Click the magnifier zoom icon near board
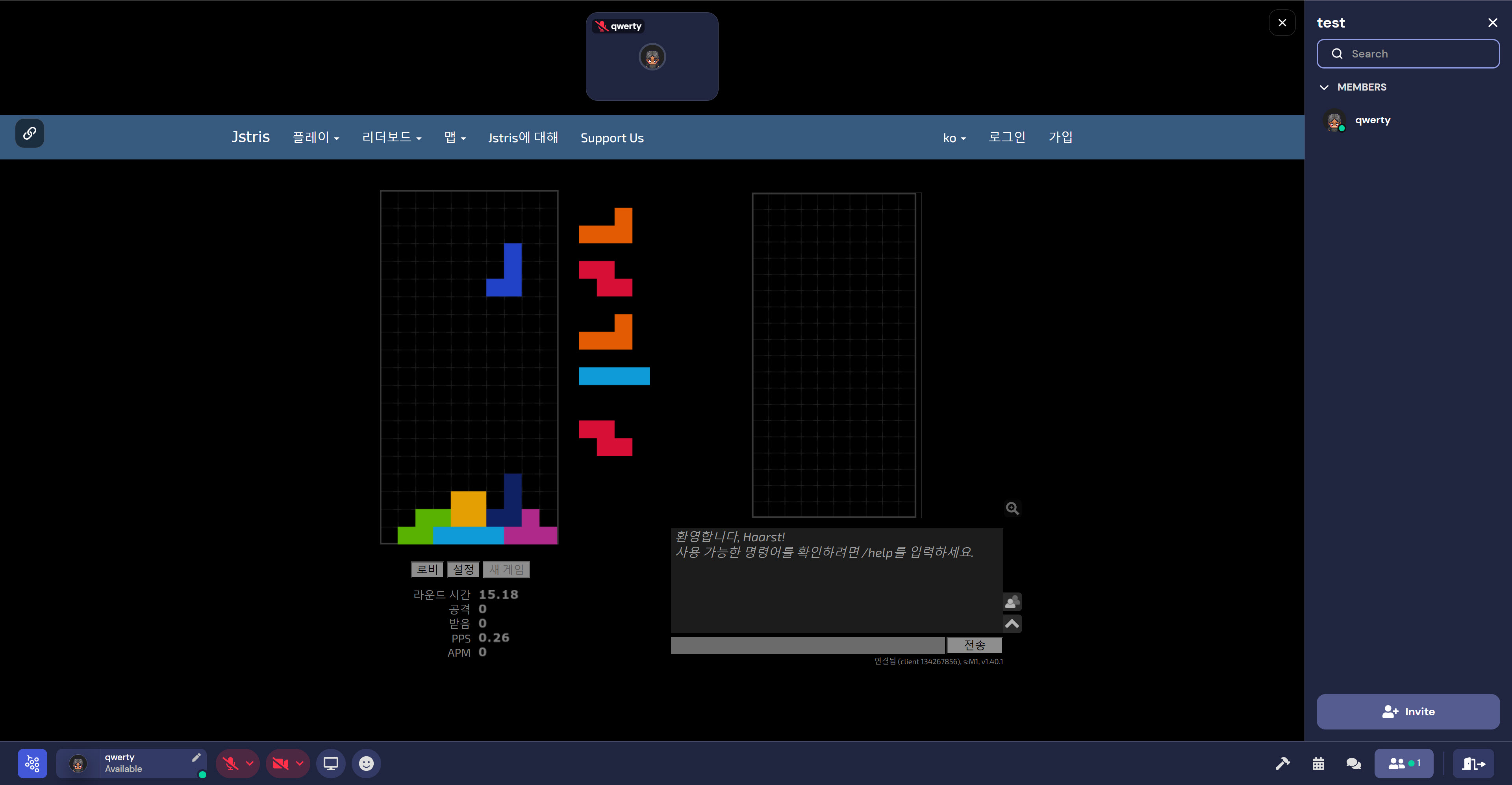The image size is (1512, 785). (1012, 508)
